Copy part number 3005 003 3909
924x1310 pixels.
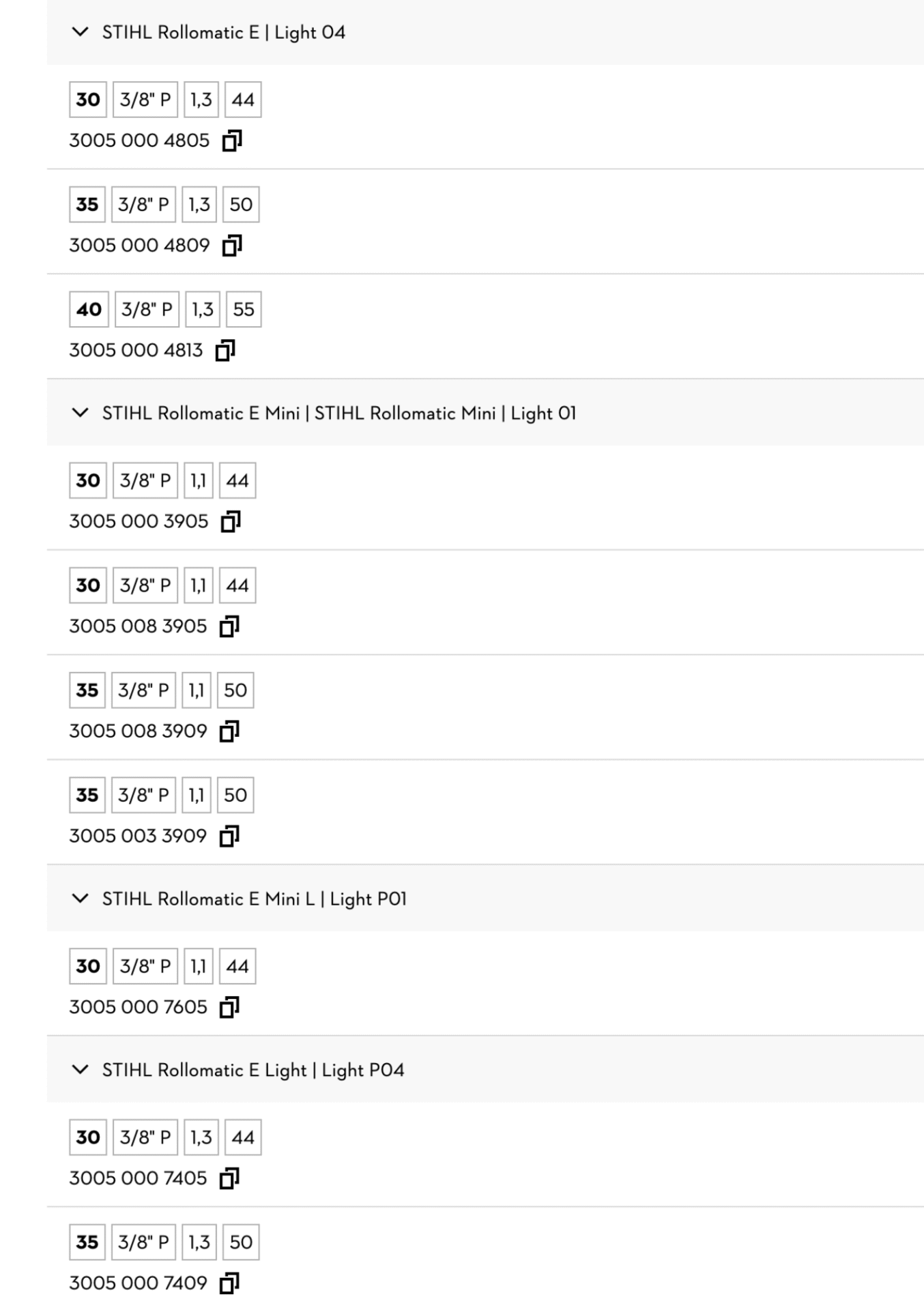229,836
